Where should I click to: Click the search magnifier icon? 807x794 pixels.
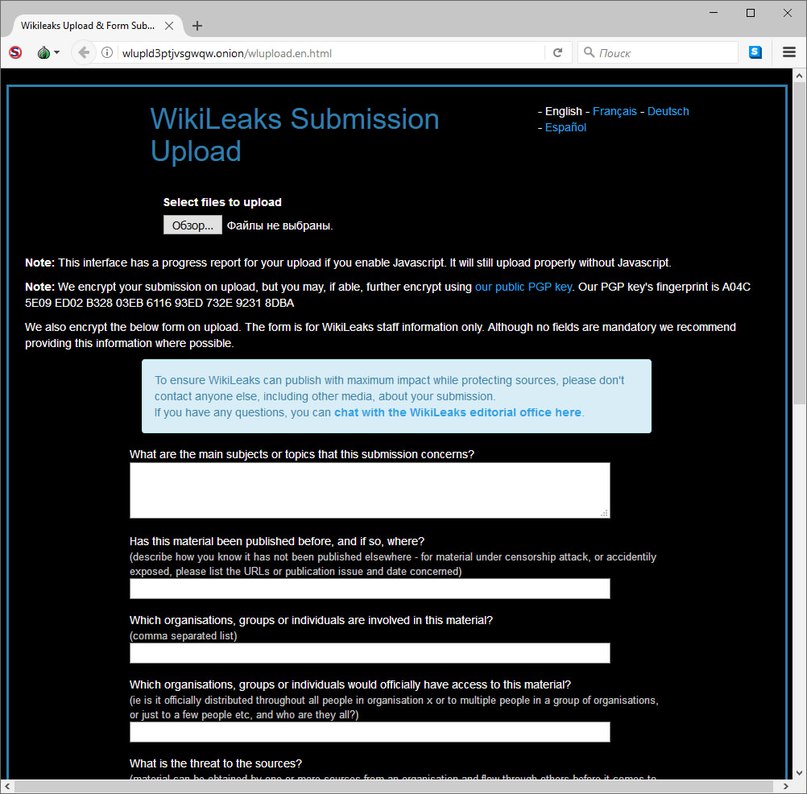589,52
